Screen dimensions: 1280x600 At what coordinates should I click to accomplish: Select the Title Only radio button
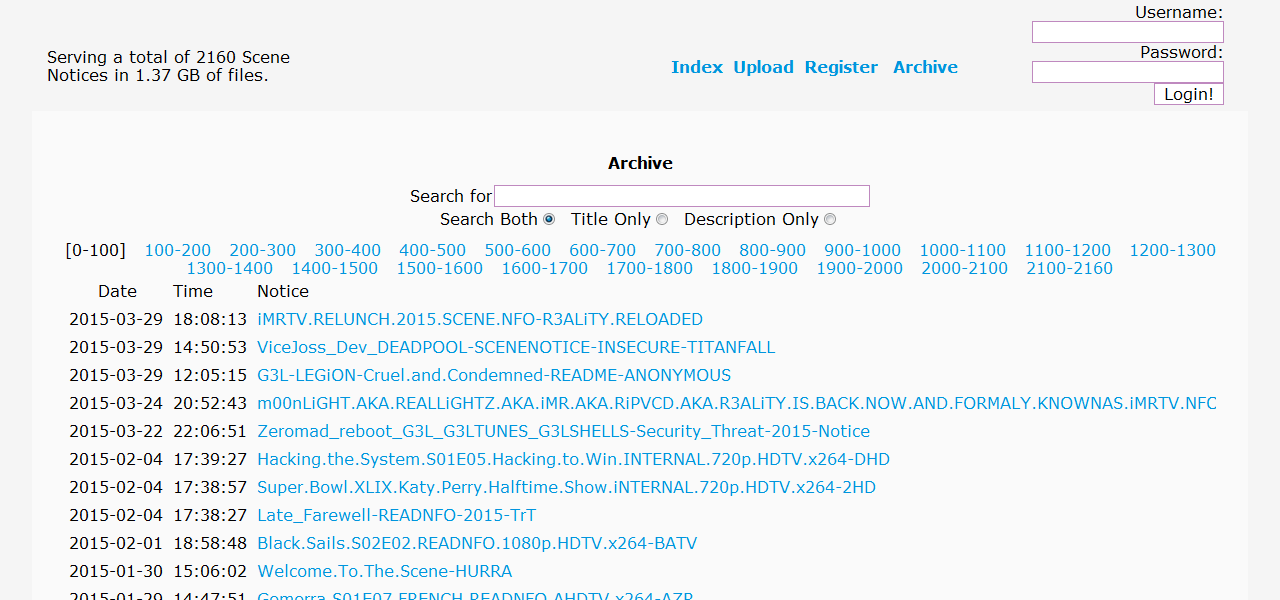click(x=661, y=220)
